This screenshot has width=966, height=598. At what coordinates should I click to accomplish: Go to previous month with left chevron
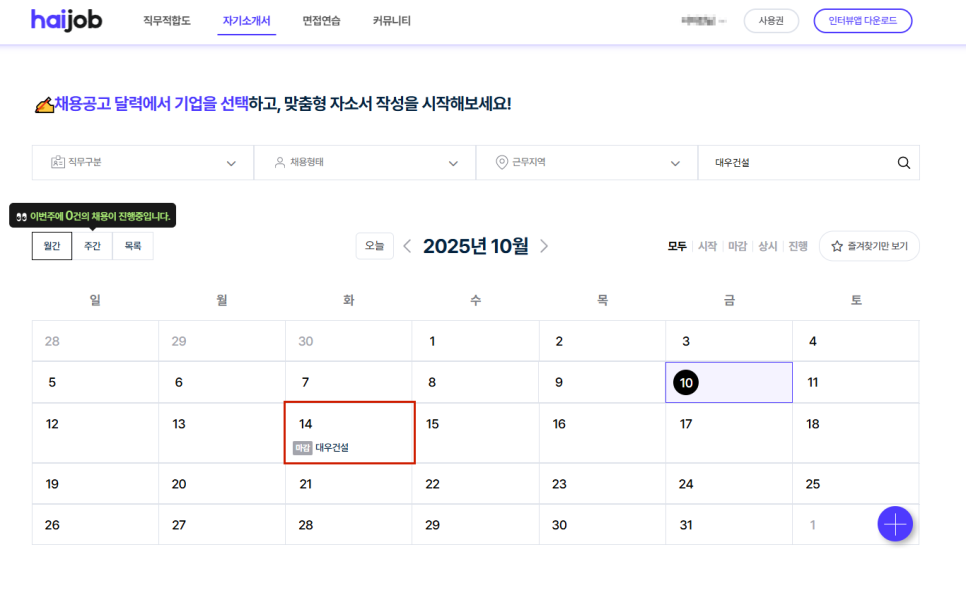tap(407, 246)
